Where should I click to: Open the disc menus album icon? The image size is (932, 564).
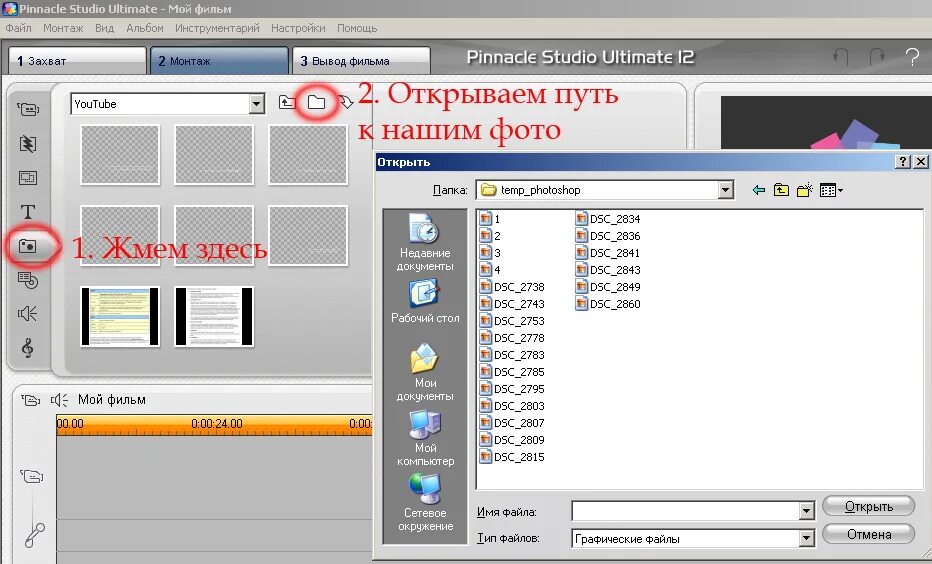[28, 280]
